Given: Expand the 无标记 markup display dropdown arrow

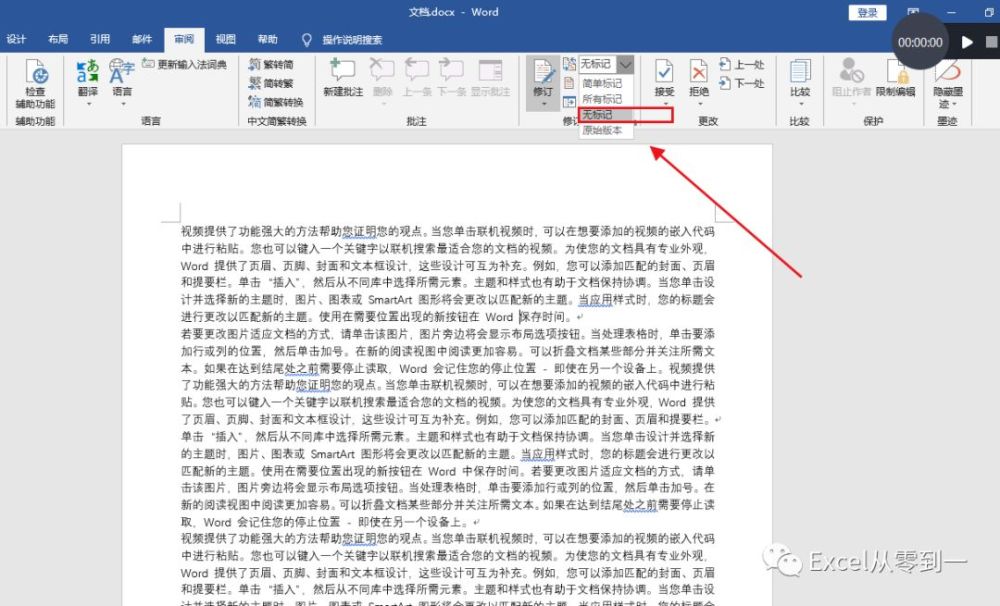Looking at the screenshot, I should coord(626,64).
